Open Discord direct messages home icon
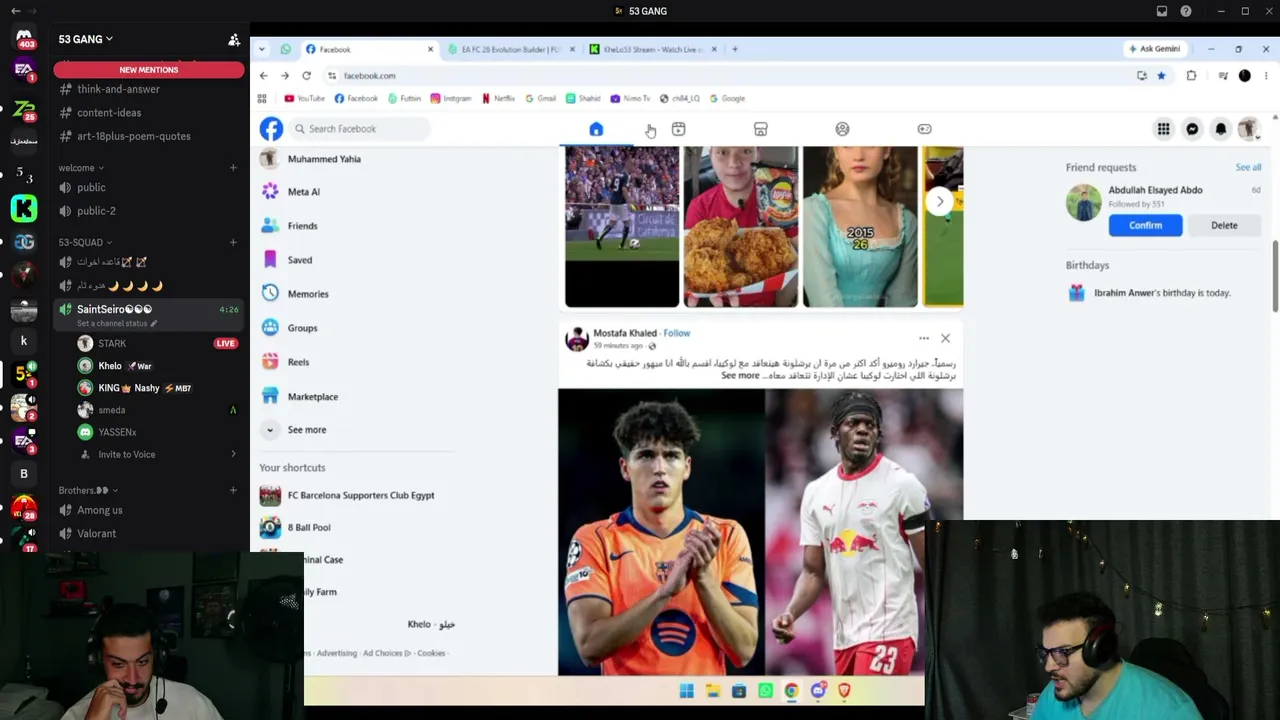The height and width of the screenshot is (720, 1280). (x=24, y=39)
